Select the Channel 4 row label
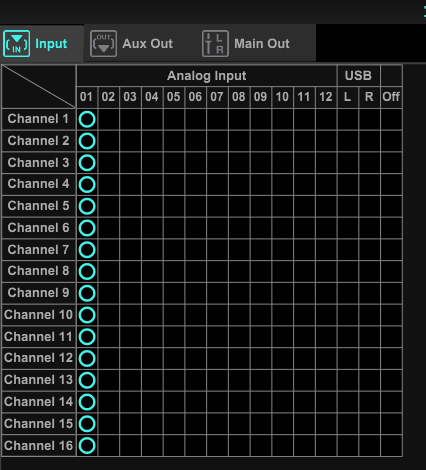This screenshot has width=426, height=470. pos(39,184)
